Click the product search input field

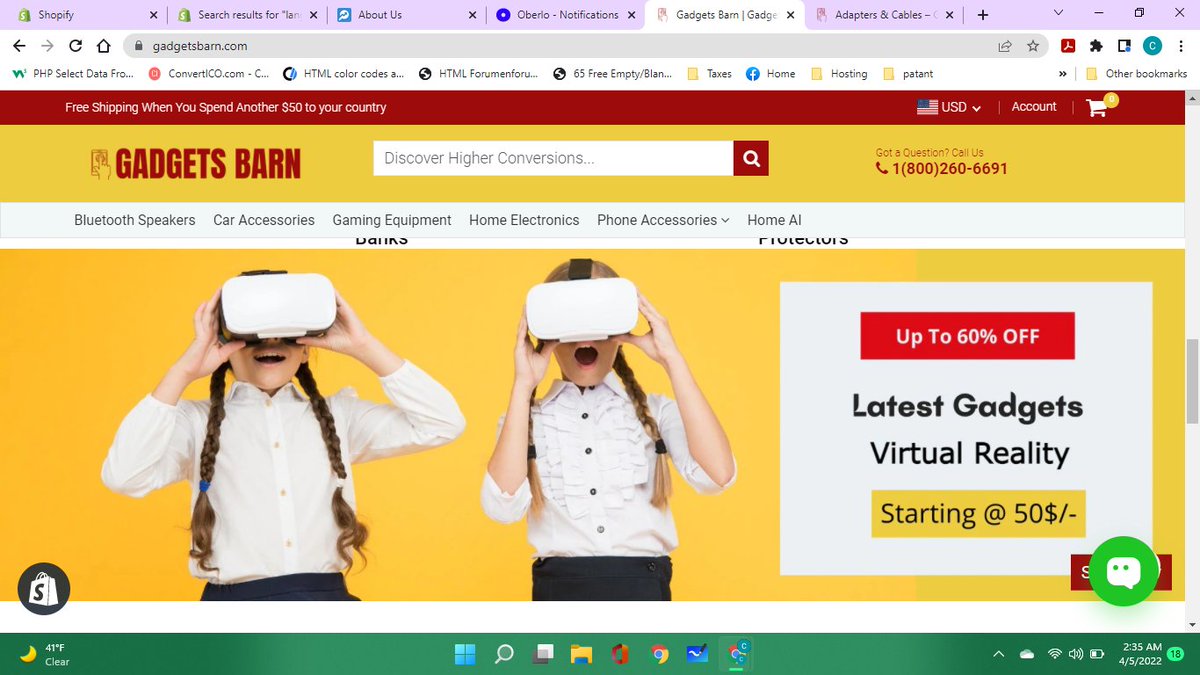tap(554, 158)
